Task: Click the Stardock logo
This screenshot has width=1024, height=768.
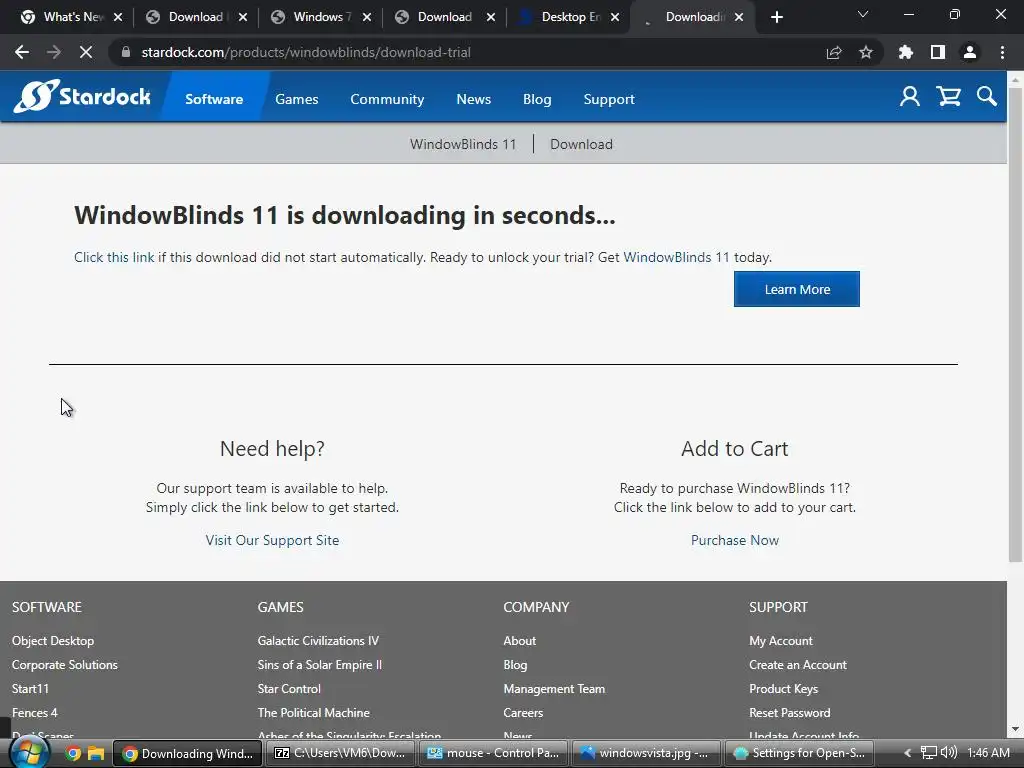Action: (x=82, y=97)
